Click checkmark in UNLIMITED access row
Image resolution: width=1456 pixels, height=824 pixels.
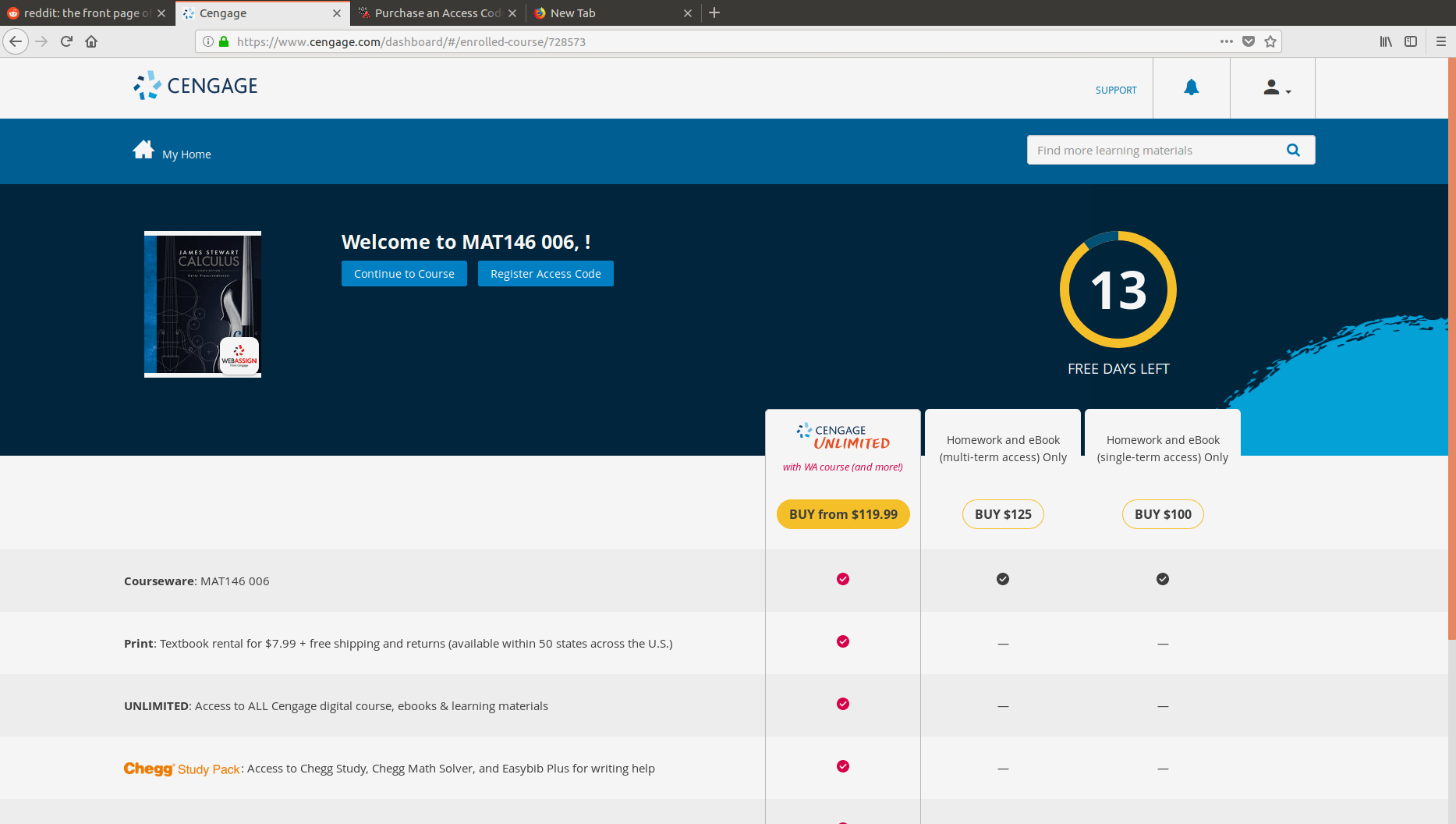843,704
